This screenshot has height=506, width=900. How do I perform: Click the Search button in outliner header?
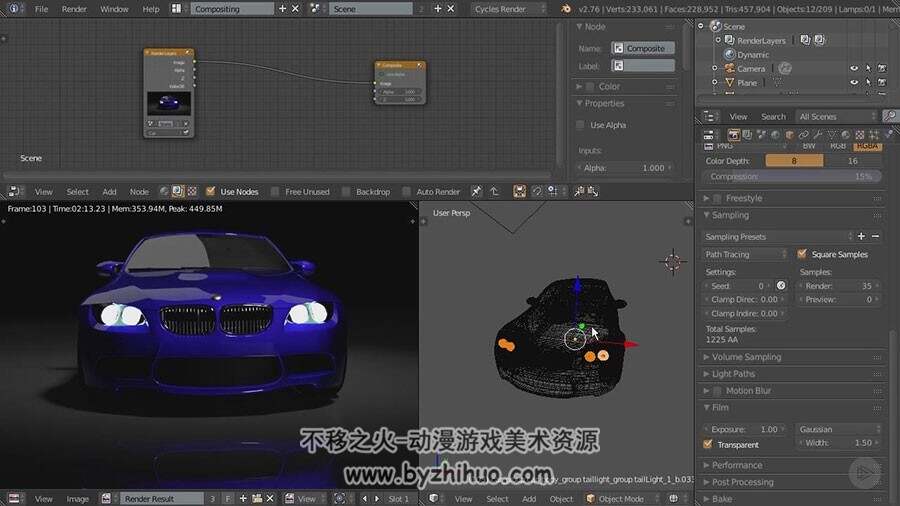(773, 116)
